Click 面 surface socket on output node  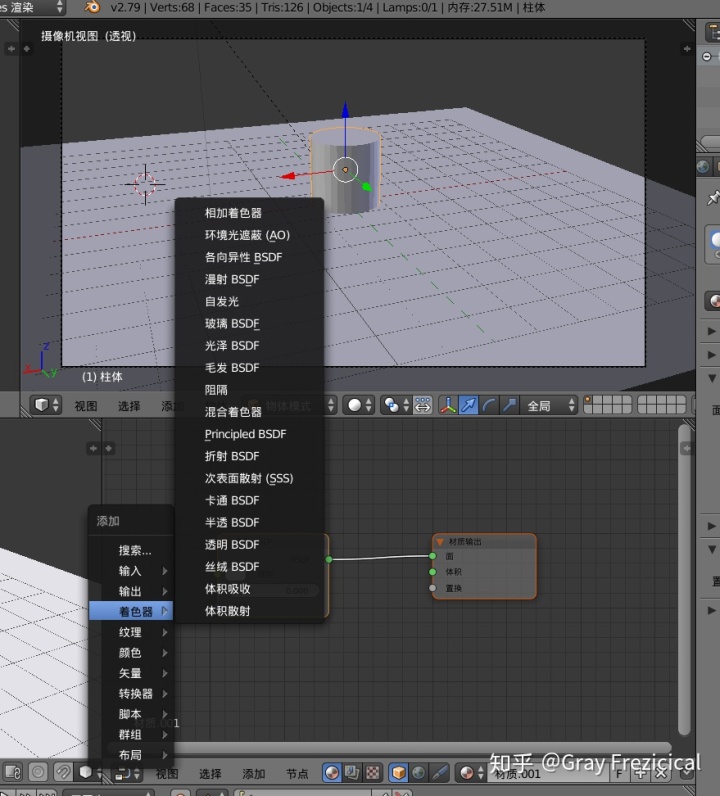pos(433,556)
